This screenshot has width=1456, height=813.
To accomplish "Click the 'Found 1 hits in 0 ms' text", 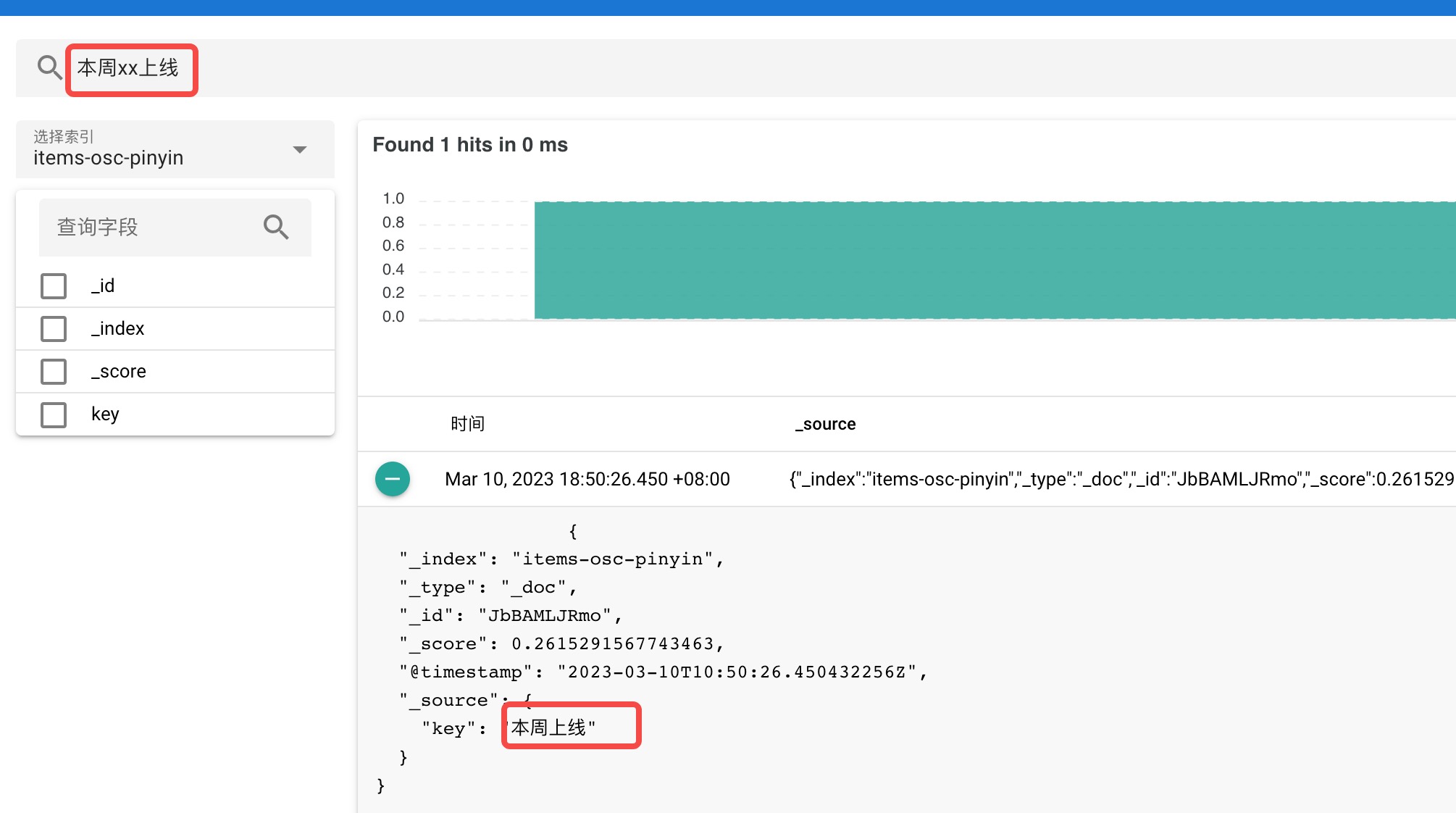I will click(x=470, y=144).
